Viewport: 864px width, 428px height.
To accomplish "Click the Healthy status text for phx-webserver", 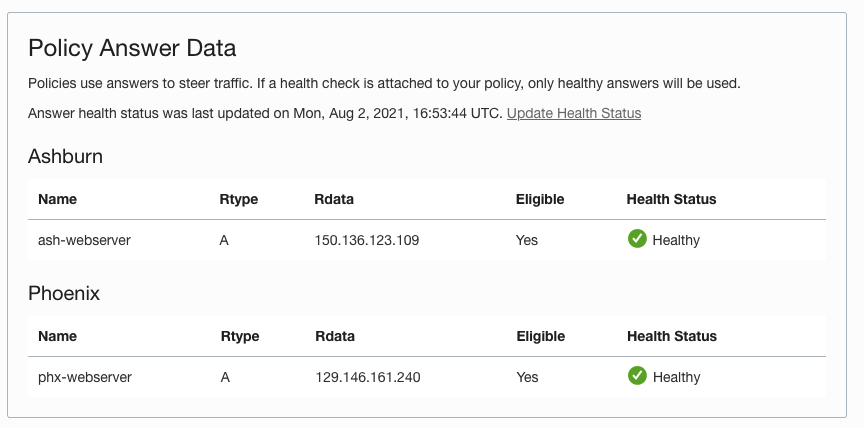I will pos(676,377).
